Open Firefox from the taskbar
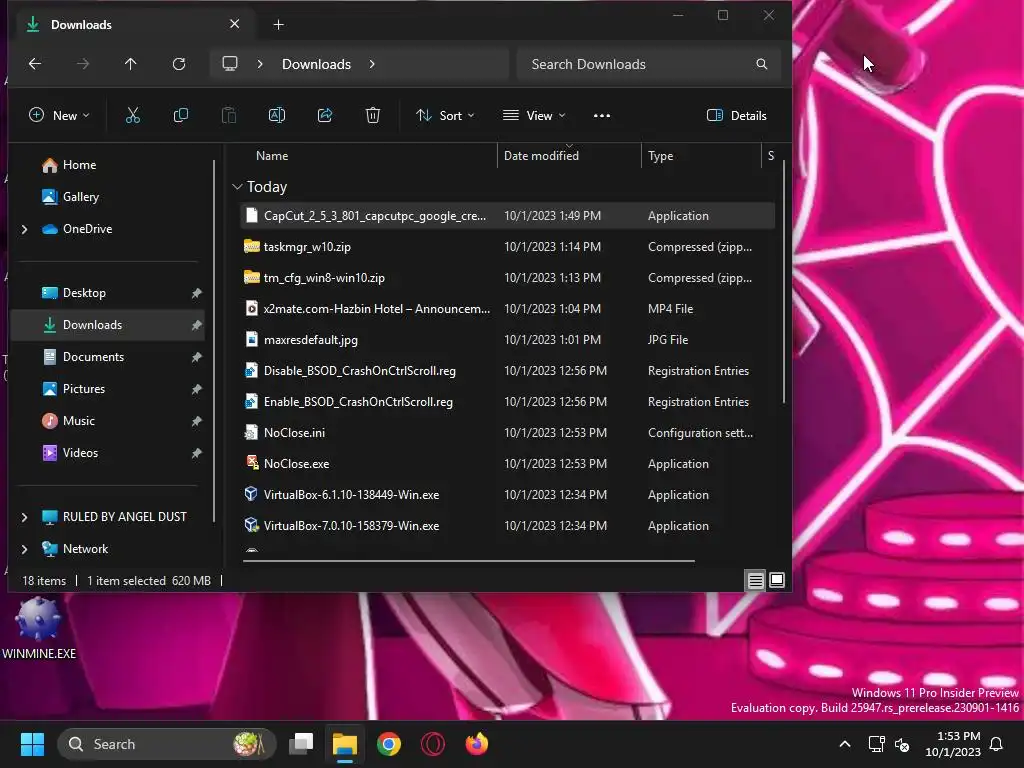 pos(477,744)
